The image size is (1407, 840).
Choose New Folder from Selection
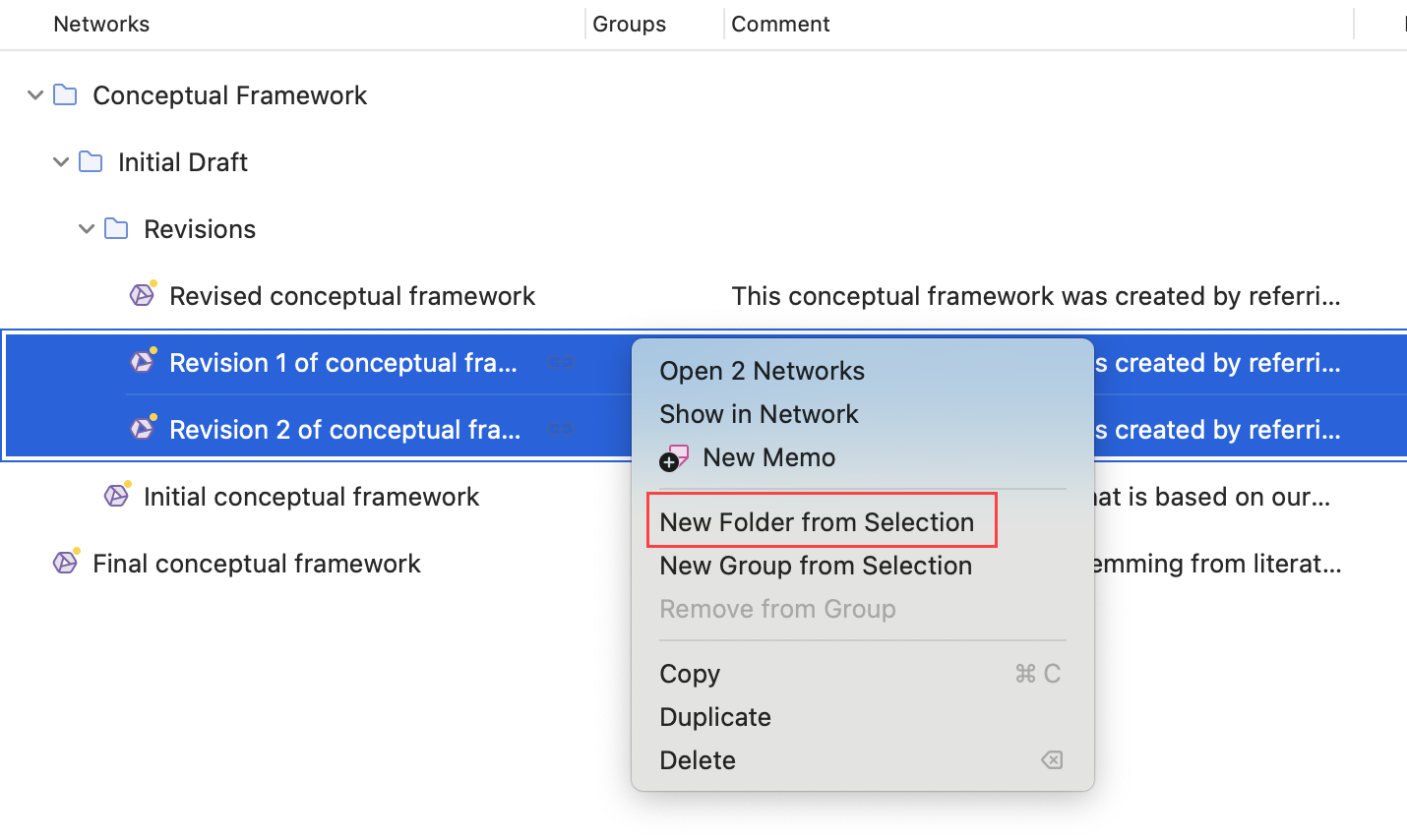pyautogui.click(x=817, y=522)
